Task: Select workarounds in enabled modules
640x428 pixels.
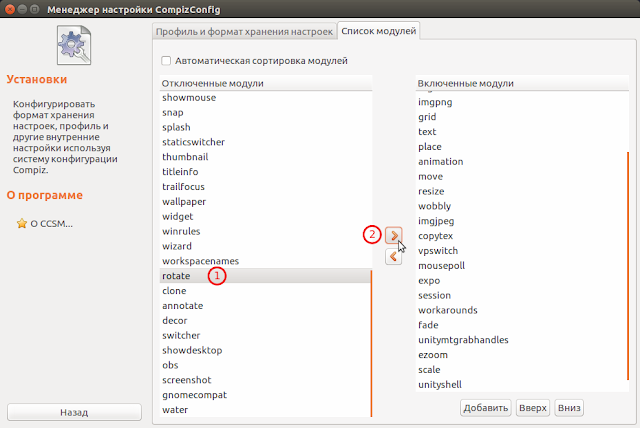Action: pos(521,310)
